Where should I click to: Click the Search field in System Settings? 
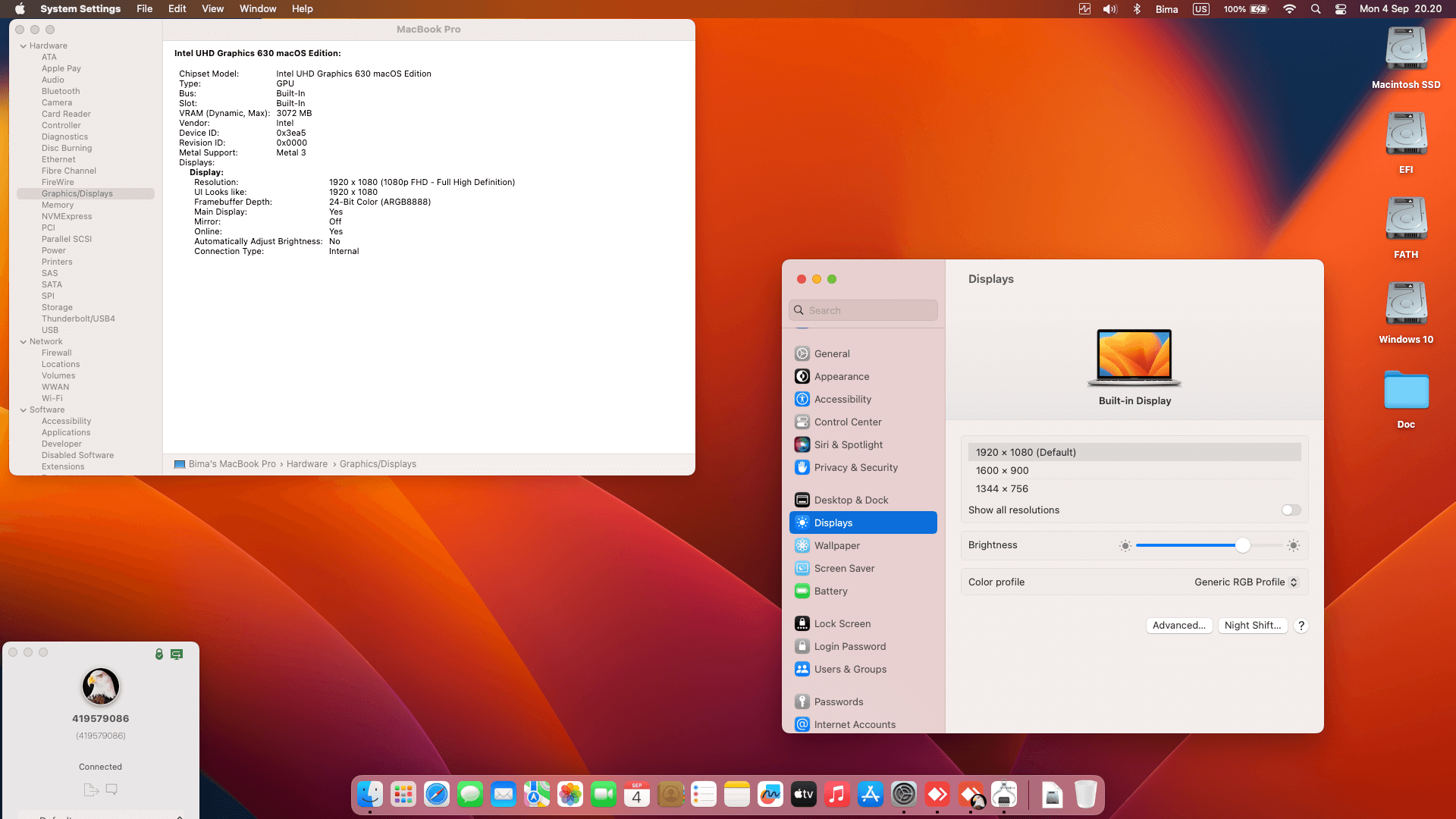[863, 310]
